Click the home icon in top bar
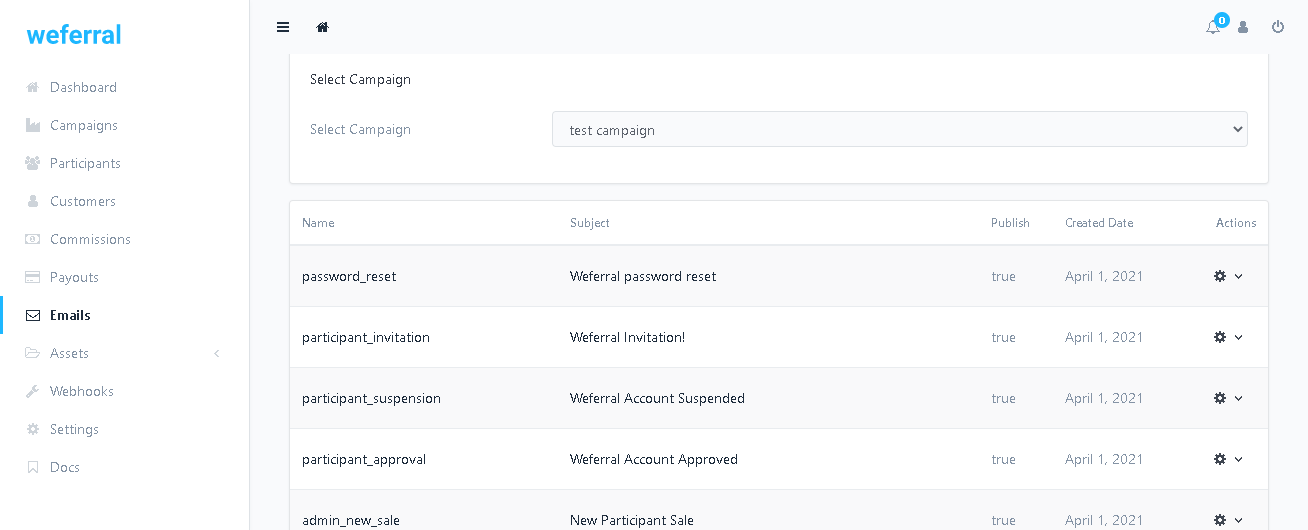 pos(322,27)
